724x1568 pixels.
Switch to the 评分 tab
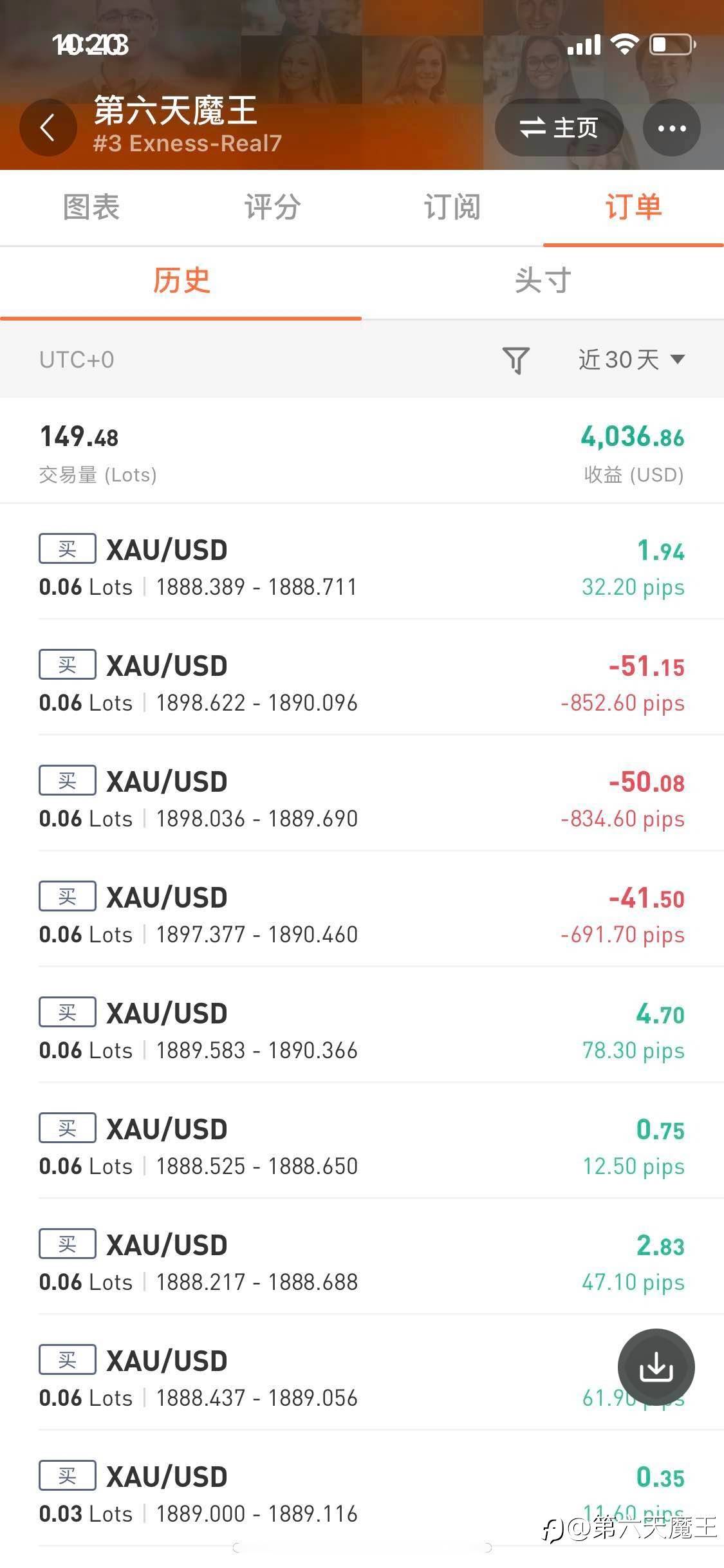click(x=272, y=207)
